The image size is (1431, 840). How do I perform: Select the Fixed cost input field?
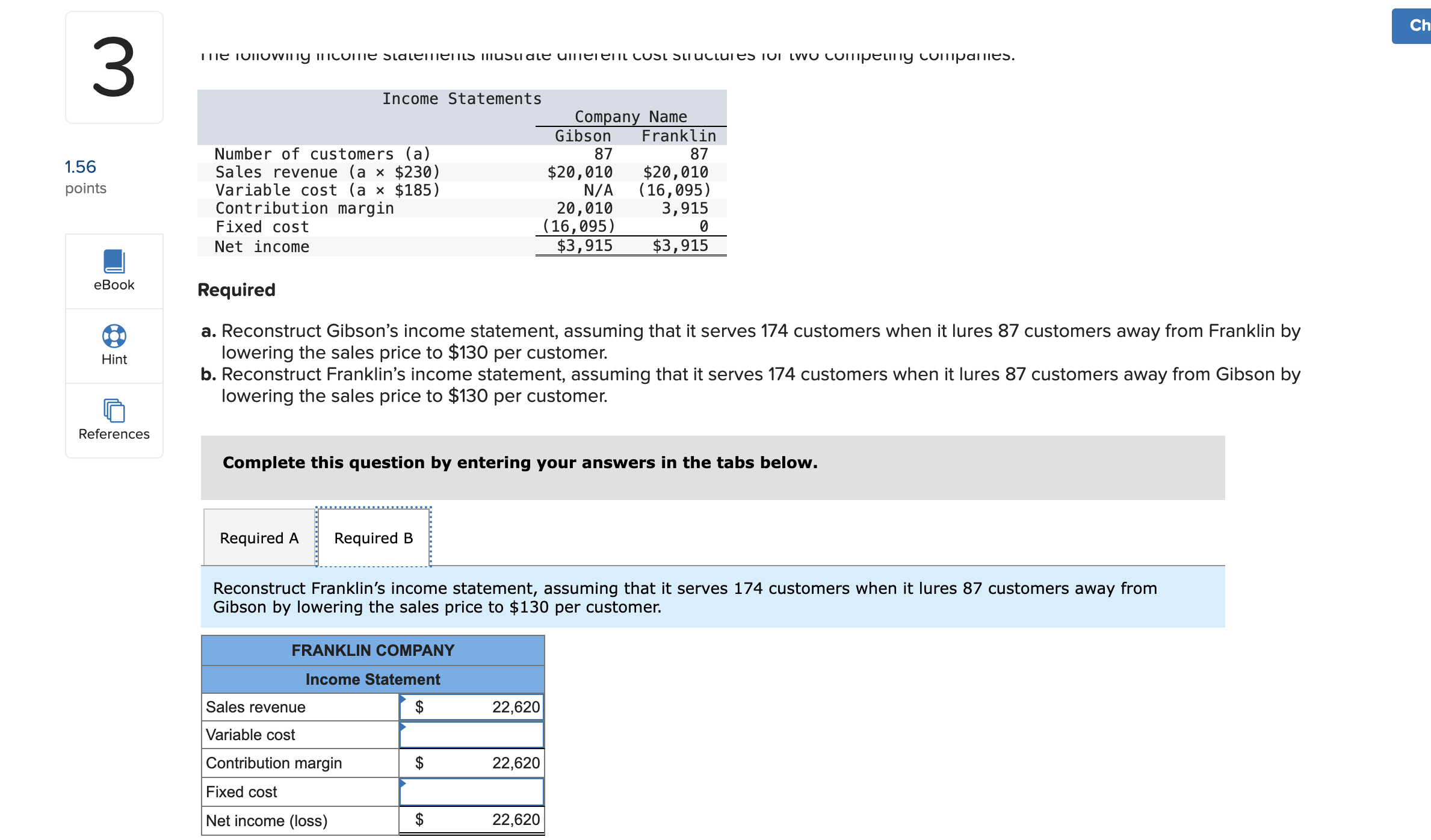tap(471, 791)
